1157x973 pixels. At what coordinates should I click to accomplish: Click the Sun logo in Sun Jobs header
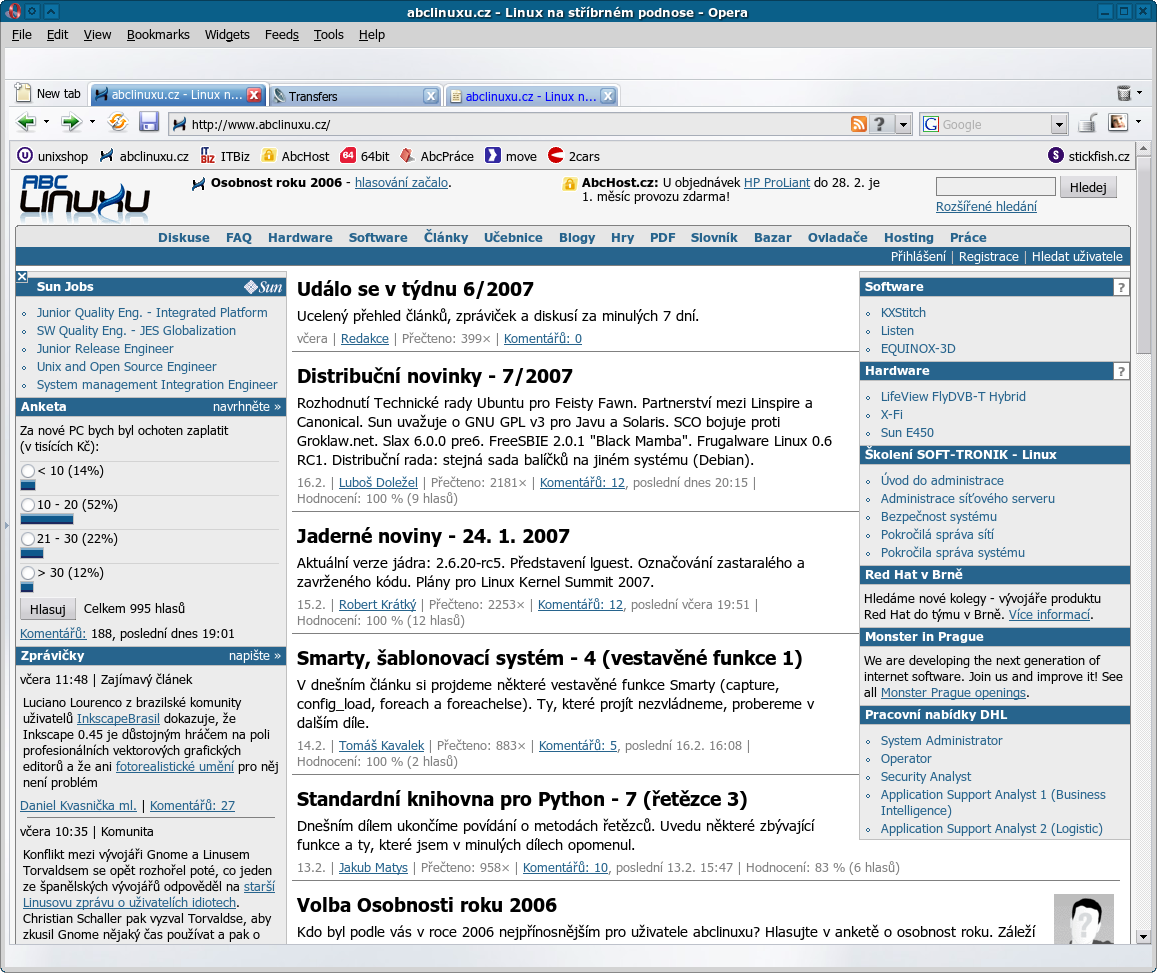point(263,287)
